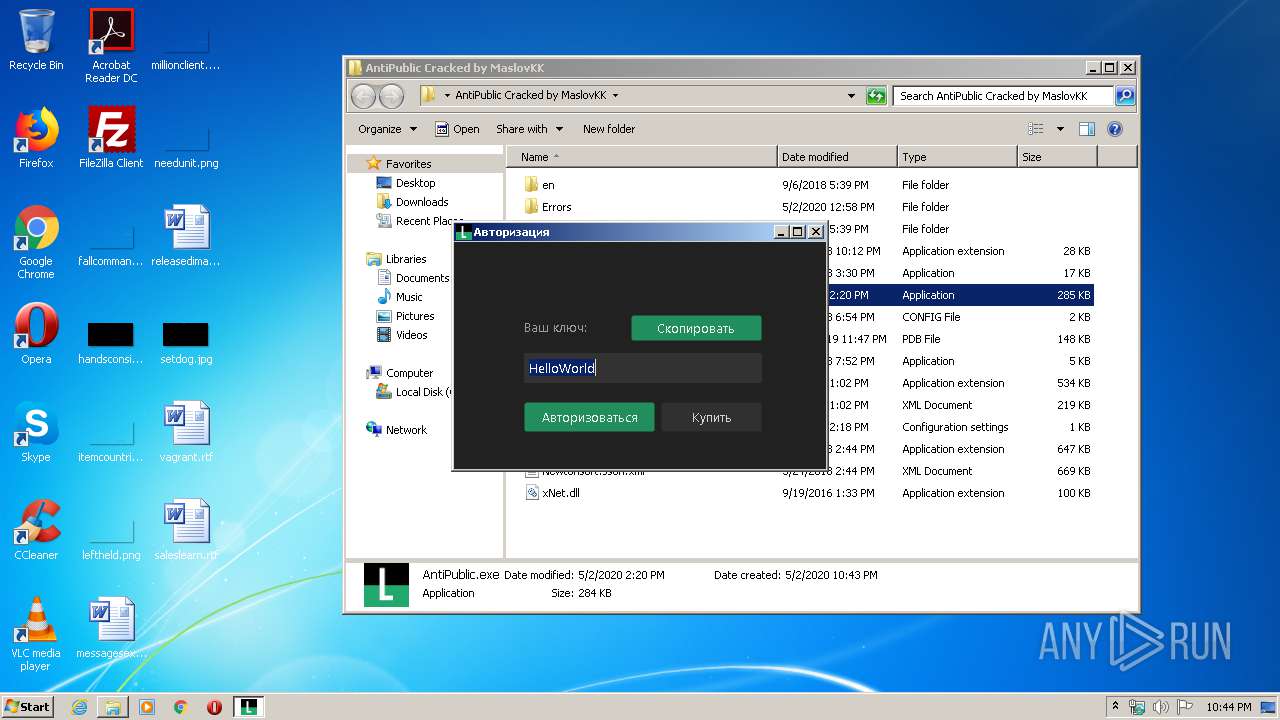Sort by the Size column header
The height and width of the screenshot is (720, 1280).
pyautogui.click(x=1057, y=157)
